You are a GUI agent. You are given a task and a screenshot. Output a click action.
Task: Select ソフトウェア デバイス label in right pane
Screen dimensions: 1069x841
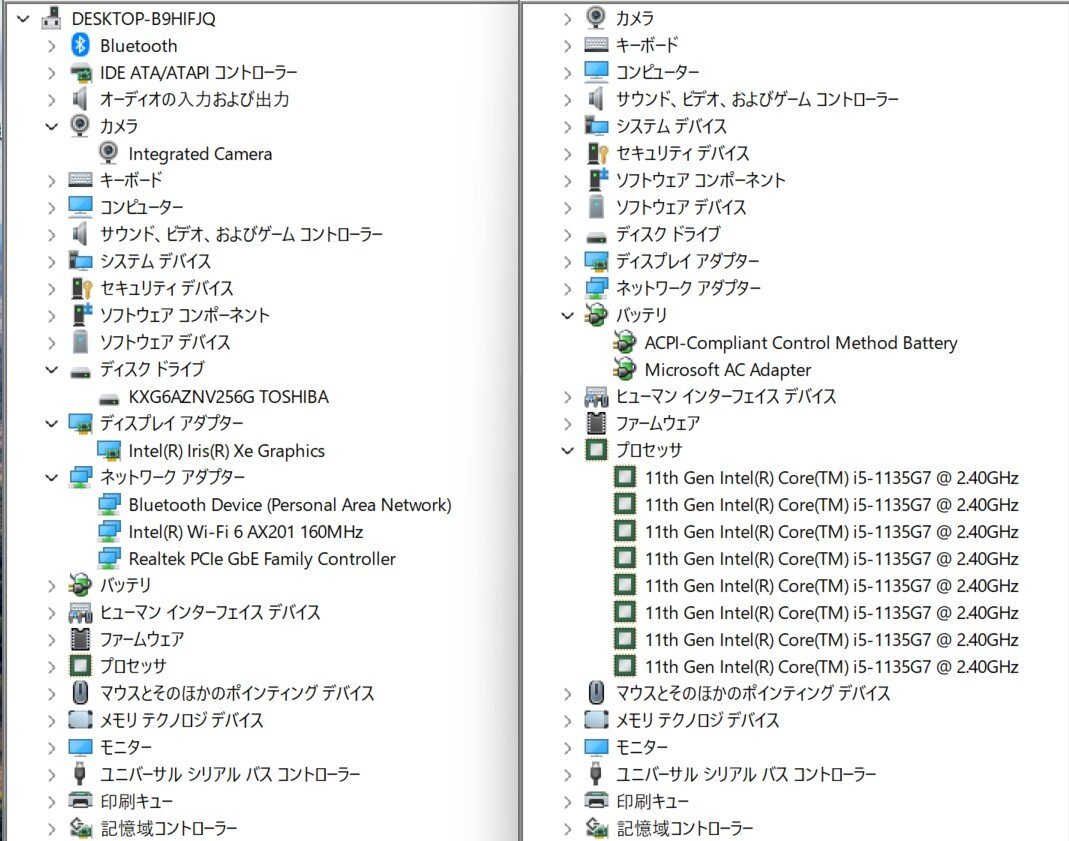tap(680, 207)
